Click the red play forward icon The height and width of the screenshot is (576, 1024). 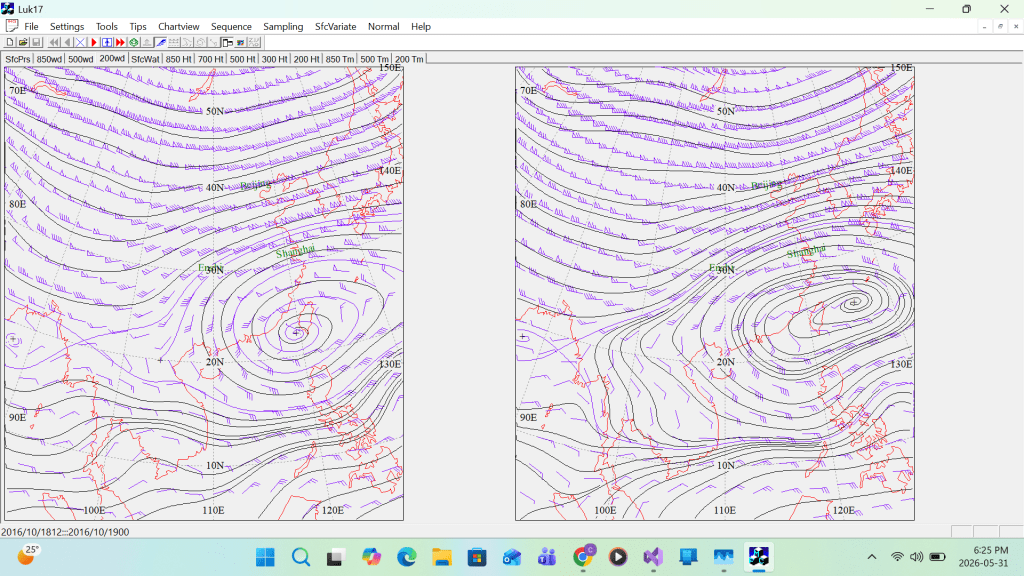pyautogui.click(x=94, y=42)
